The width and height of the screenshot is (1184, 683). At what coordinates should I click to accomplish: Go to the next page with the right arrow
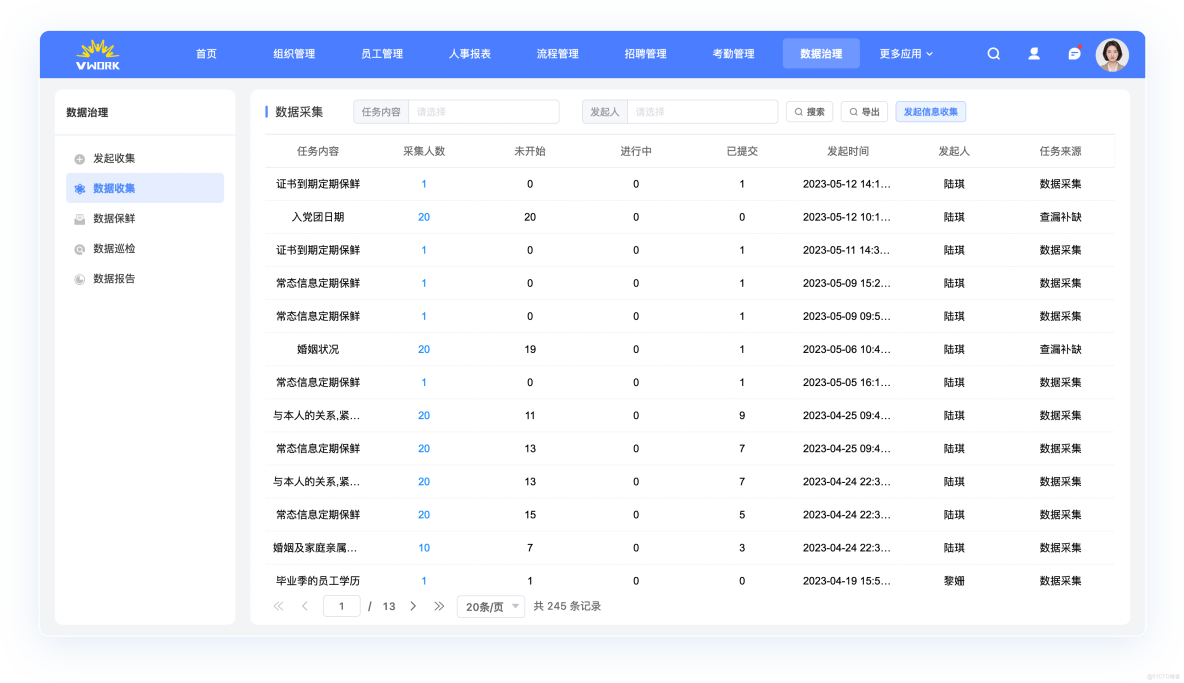coord(414,606)
